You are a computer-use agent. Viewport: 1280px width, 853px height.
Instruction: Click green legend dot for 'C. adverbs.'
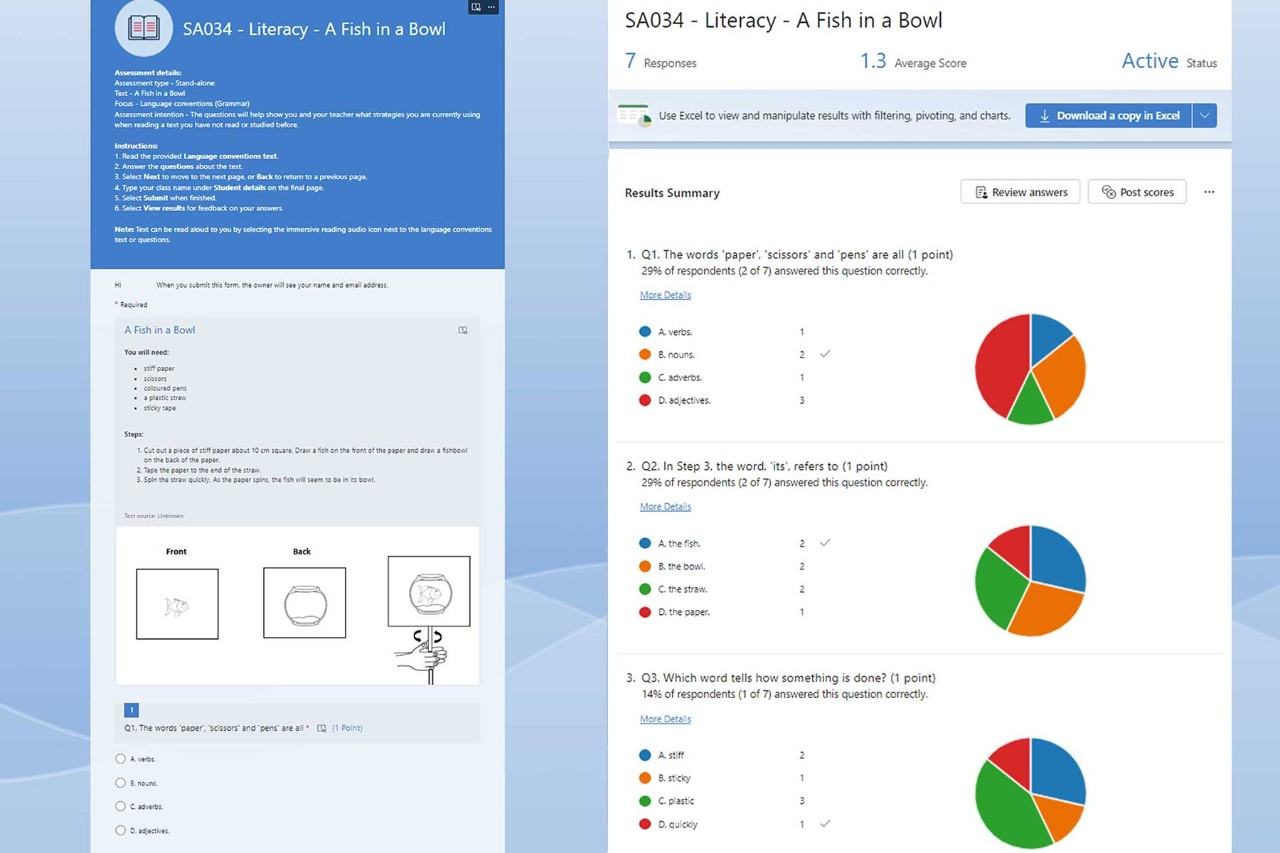coord(645,377)
